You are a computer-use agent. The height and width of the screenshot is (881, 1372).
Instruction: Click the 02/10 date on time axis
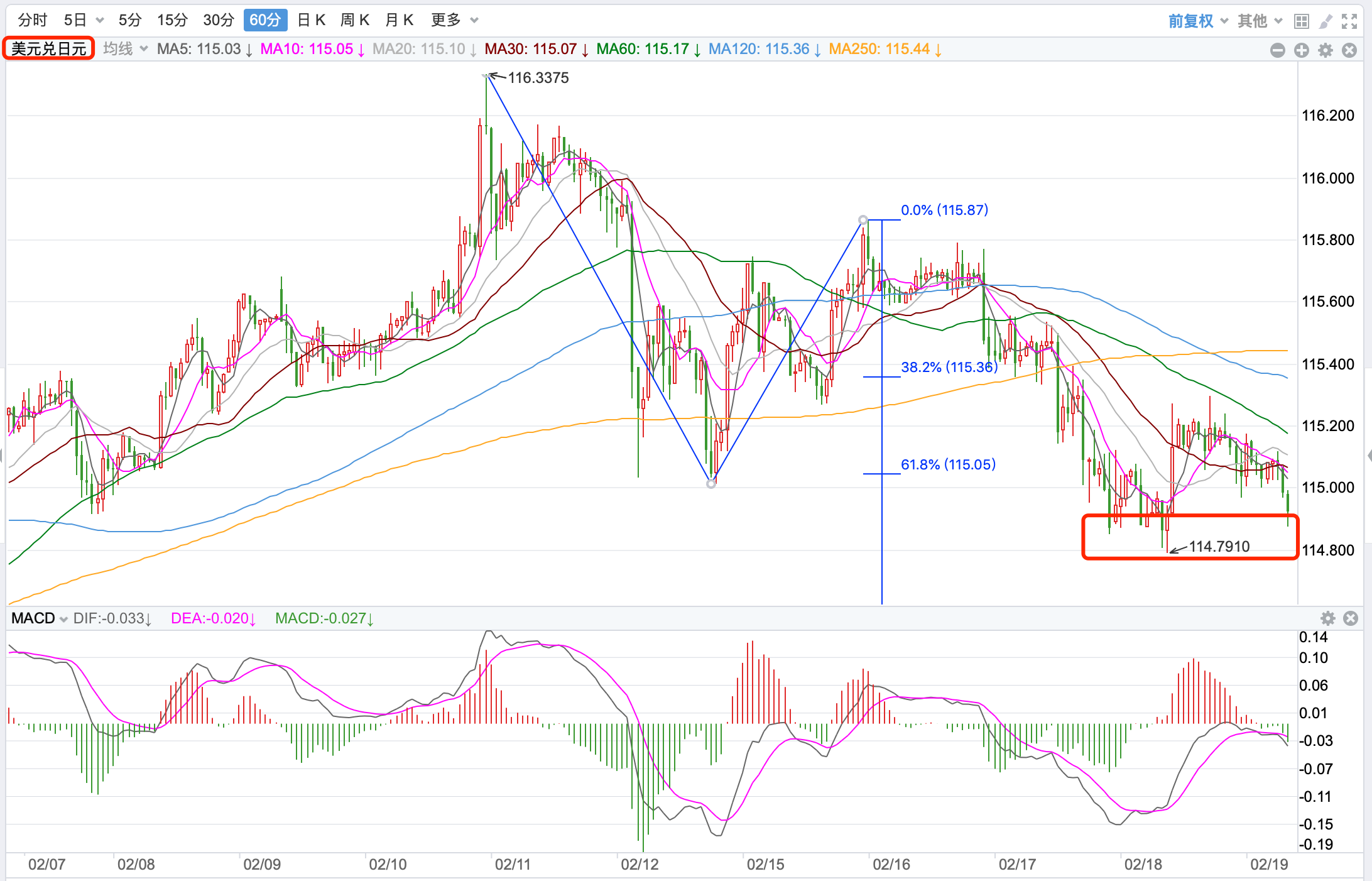coord(388,865)
